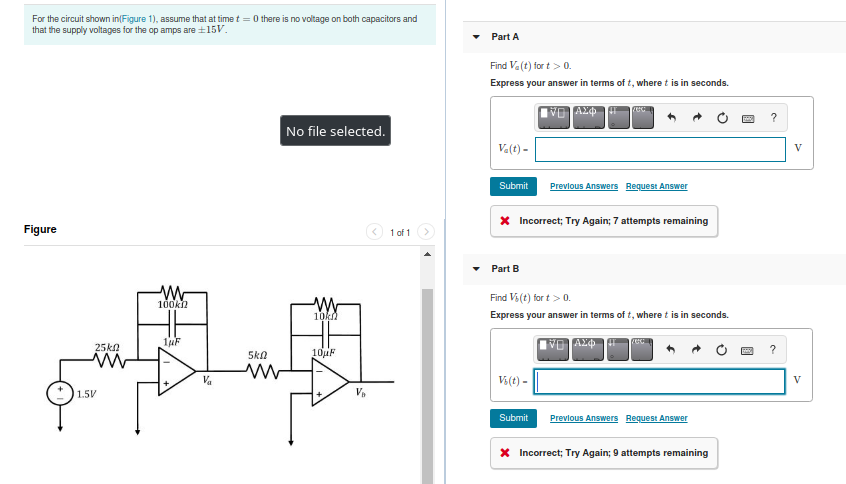
Task: Click subscript/superscript arrows button in Part A toolbar
Action: pos(618,117)
